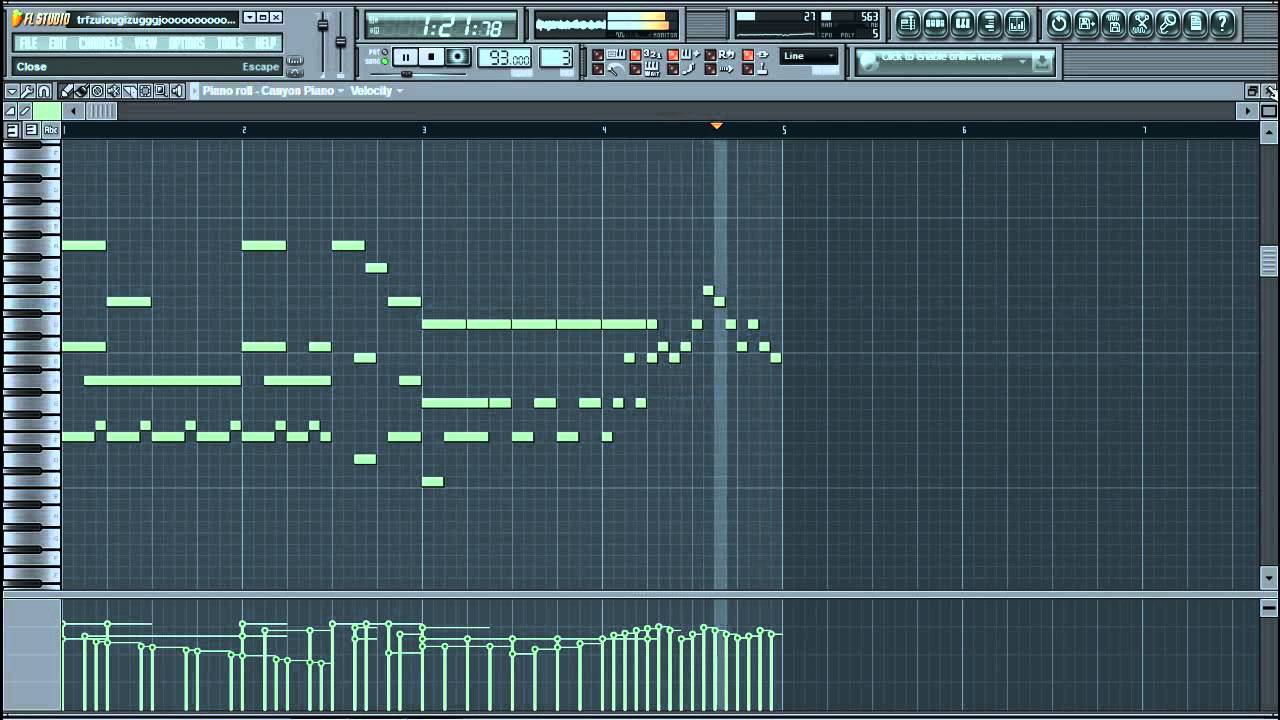Toggle typing keyboard to piano switch
This screenshot has height=720, width=1280.
(x=597, y=55)
